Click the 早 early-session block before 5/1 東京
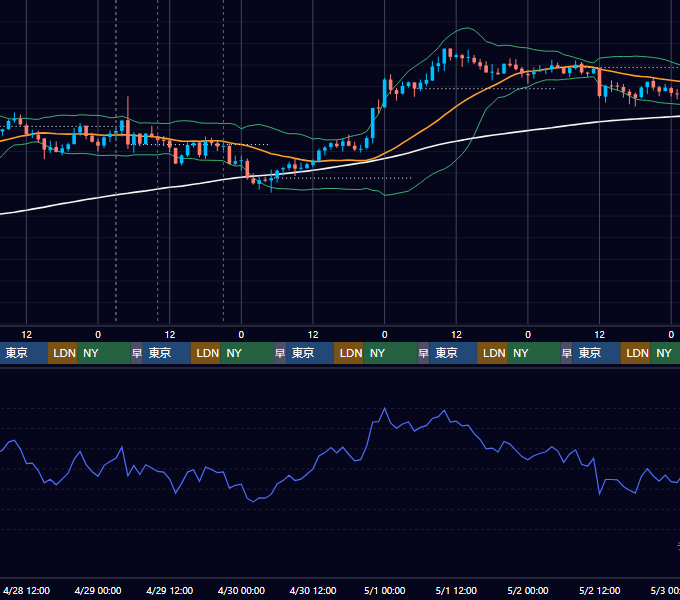This screenshot has width=680, height=600. (x=423, y=353)
